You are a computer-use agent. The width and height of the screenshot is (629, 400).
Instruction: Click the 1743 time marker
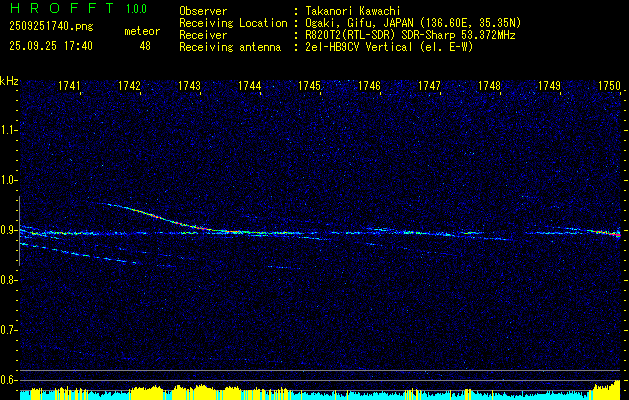pos(189,86)
